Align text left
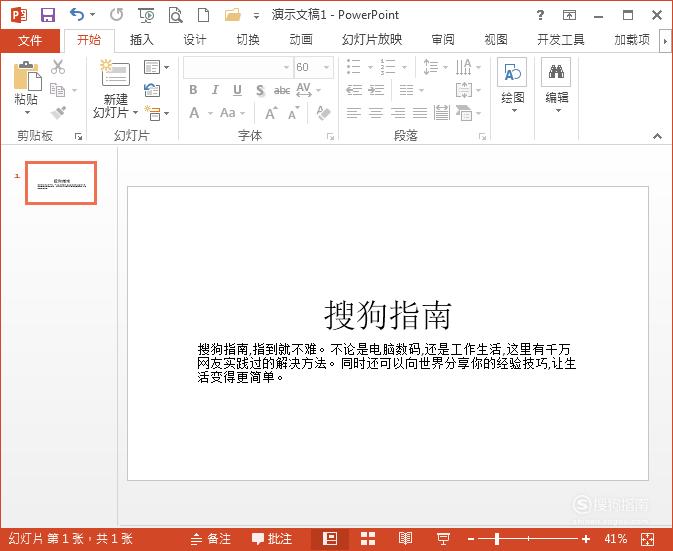673x551 pixels. coord(354,113)
